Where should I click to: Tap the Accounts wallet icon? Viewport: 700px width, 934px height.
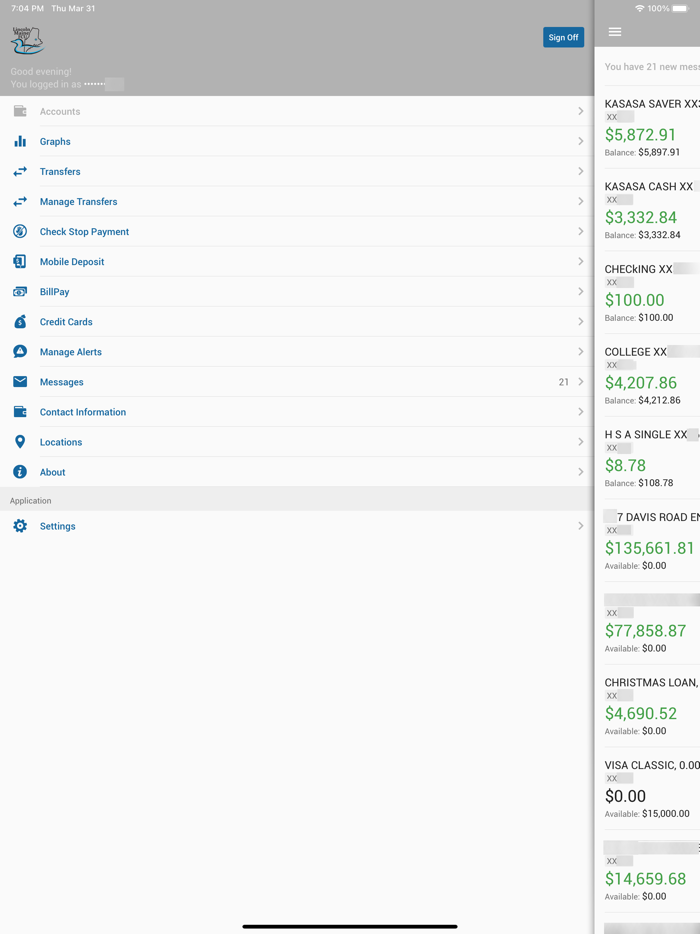click(x=20, y=111)
